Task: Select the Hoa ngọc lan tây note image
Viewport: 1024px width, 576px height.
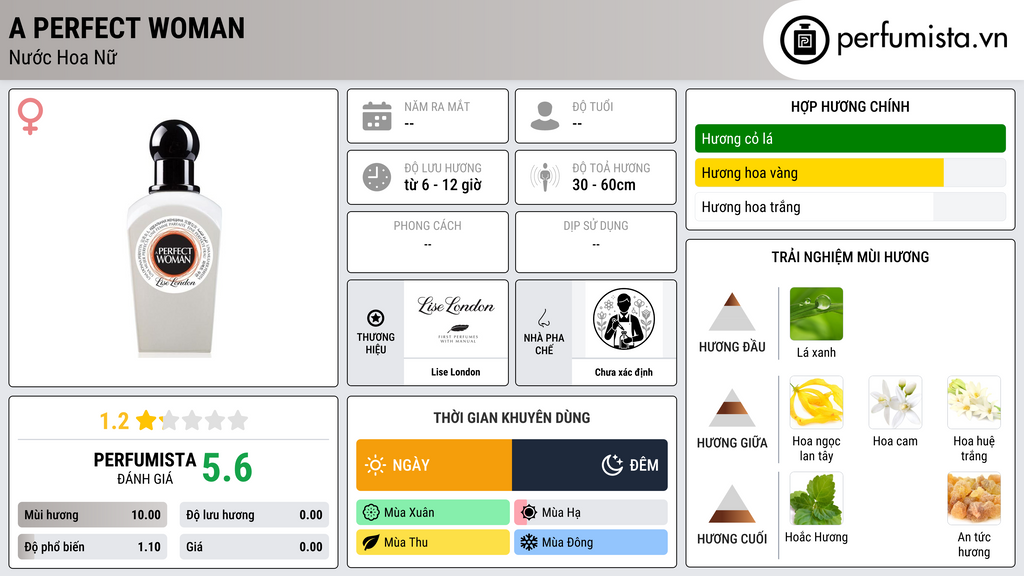Action: pyautogui.click(x=816, y=402)
